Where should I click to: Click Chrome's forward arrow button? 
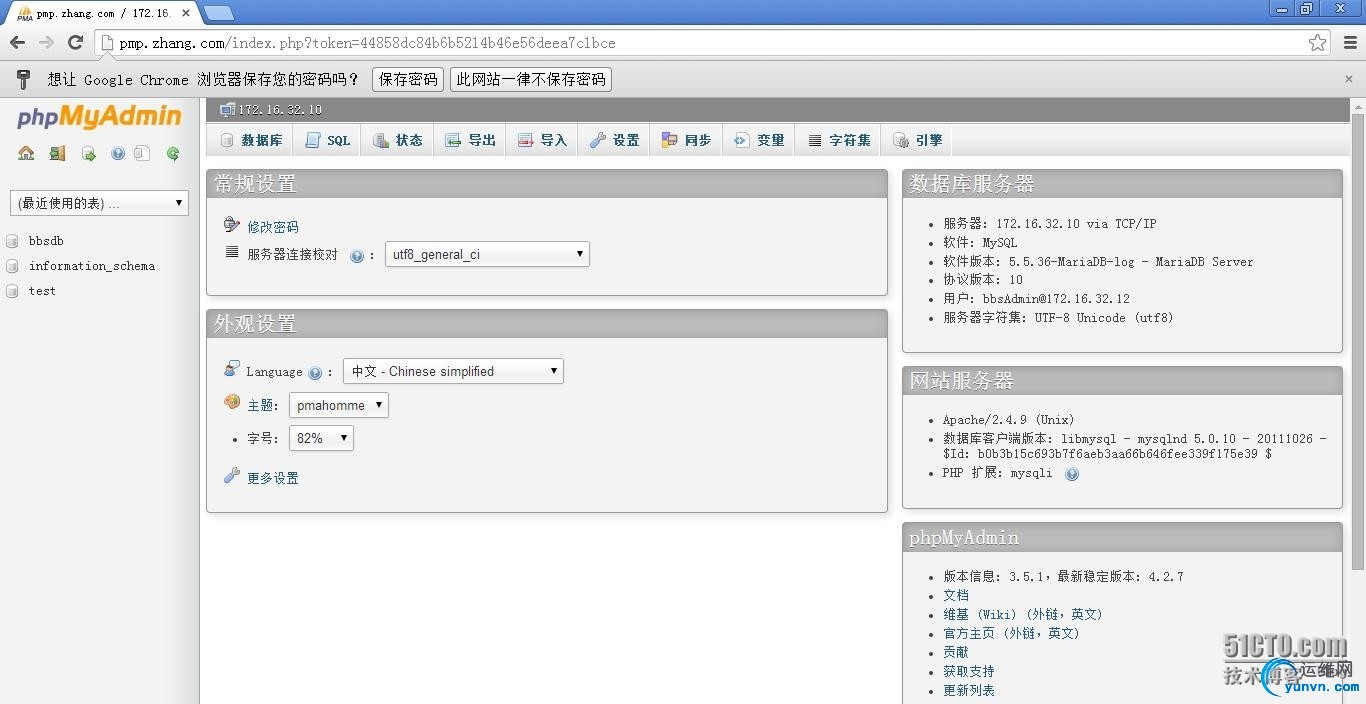pos(46,42)
